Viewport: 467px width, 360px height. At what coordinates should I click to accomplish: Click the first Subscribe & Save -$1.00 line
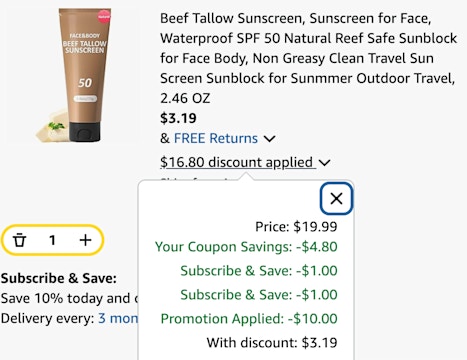point(259,271)
